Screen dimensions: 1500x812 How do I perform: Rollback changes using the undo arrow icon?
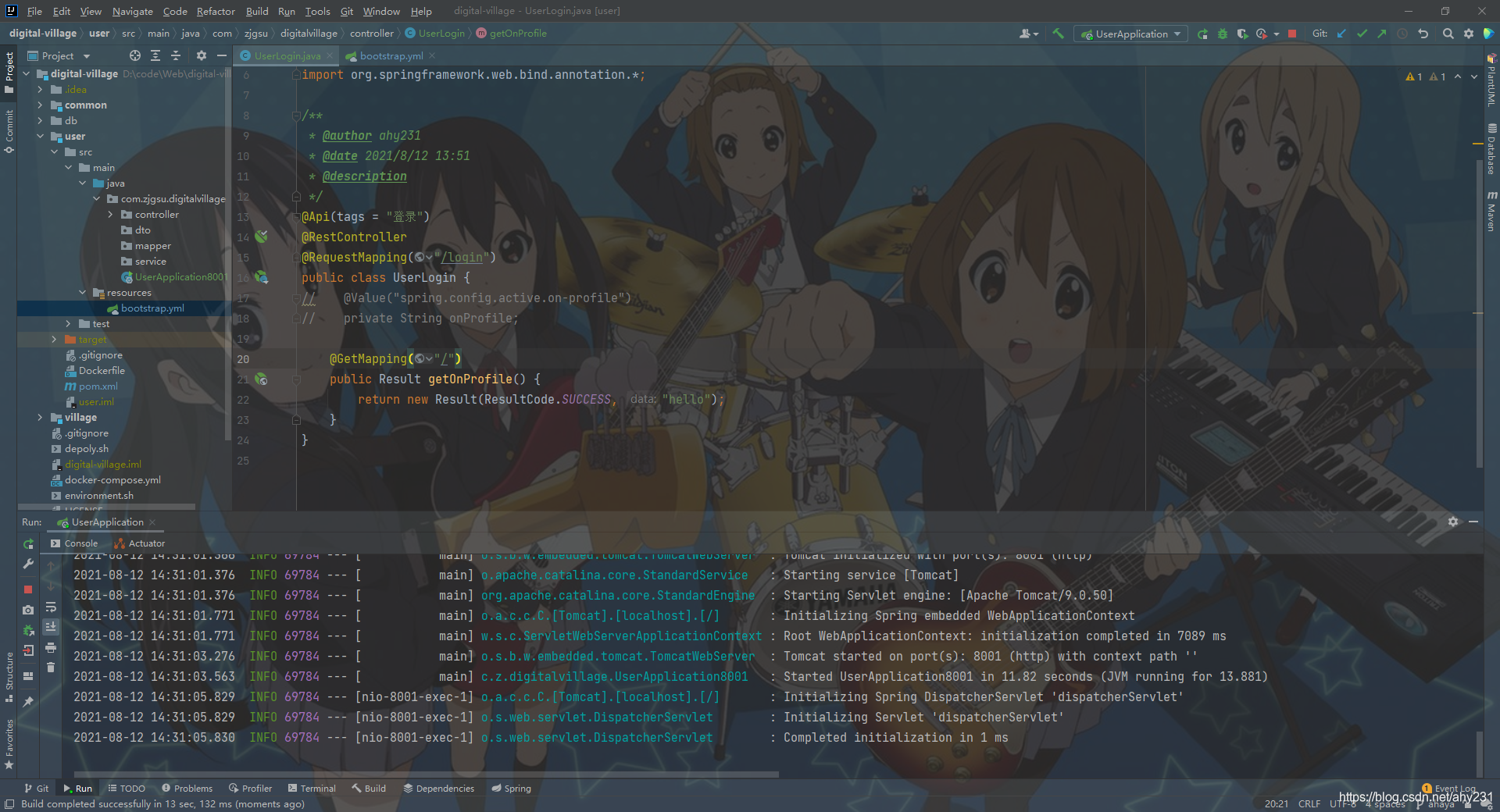pyautogui.click(x=1423, y=34)
